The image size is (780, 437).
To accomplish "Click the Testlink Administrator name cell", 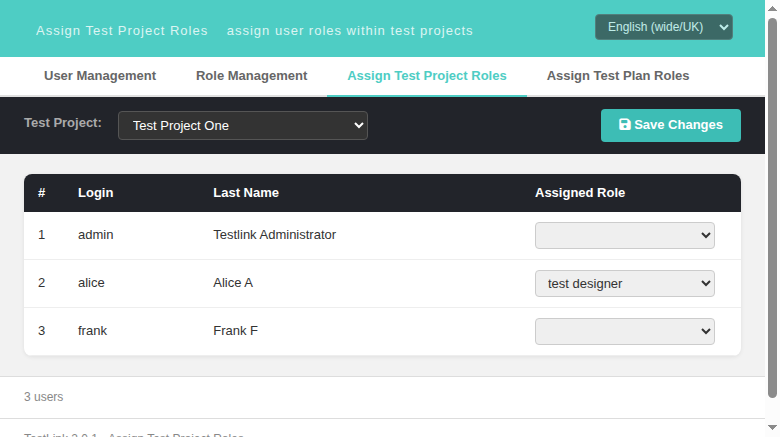I will [x=275, y=234].
